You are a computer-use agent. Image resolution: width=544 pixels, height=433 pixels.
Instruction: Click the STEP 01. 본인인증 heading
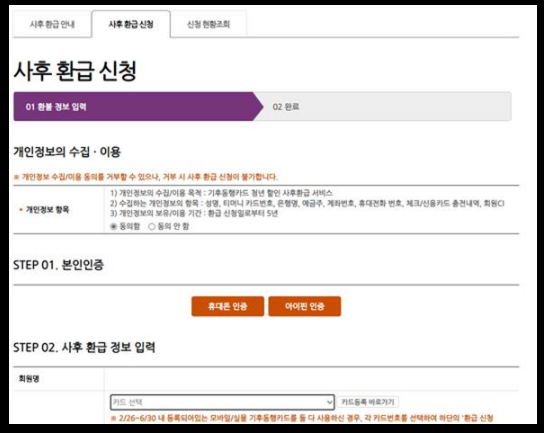tap(59, 265)
